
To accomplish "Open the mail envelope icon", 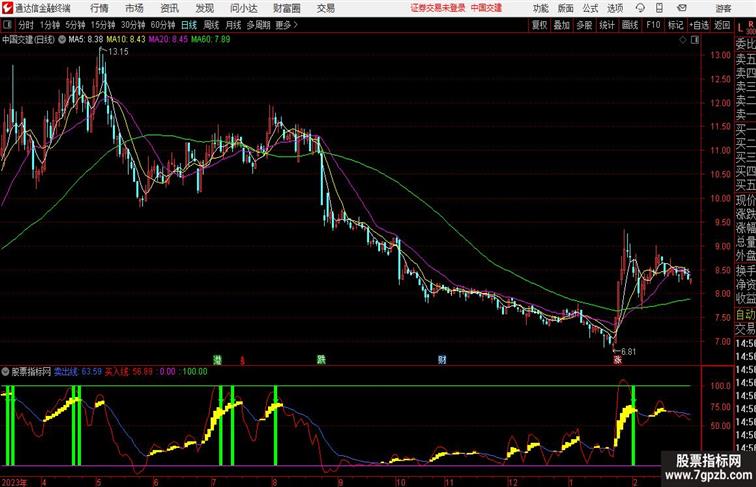I will (682, 8).
